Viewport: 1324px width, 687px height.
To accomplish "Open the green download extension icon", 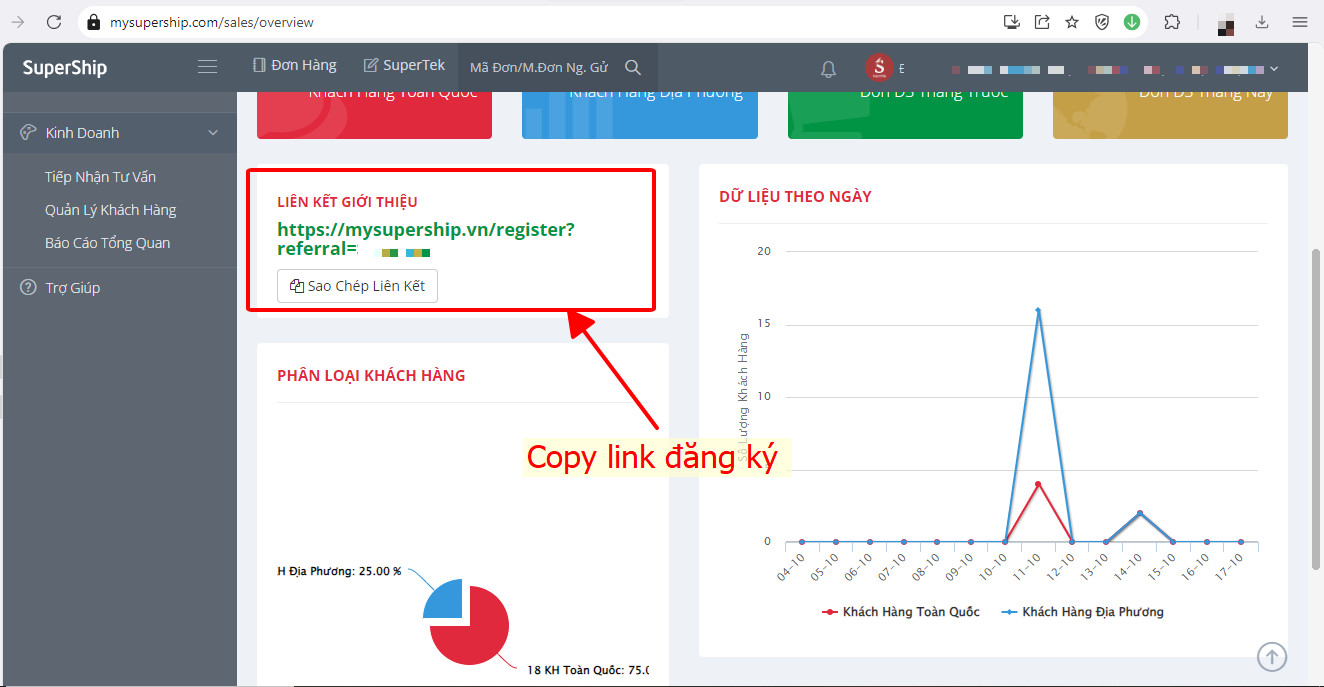I will pyautogui.click(x=1132, y=21).
